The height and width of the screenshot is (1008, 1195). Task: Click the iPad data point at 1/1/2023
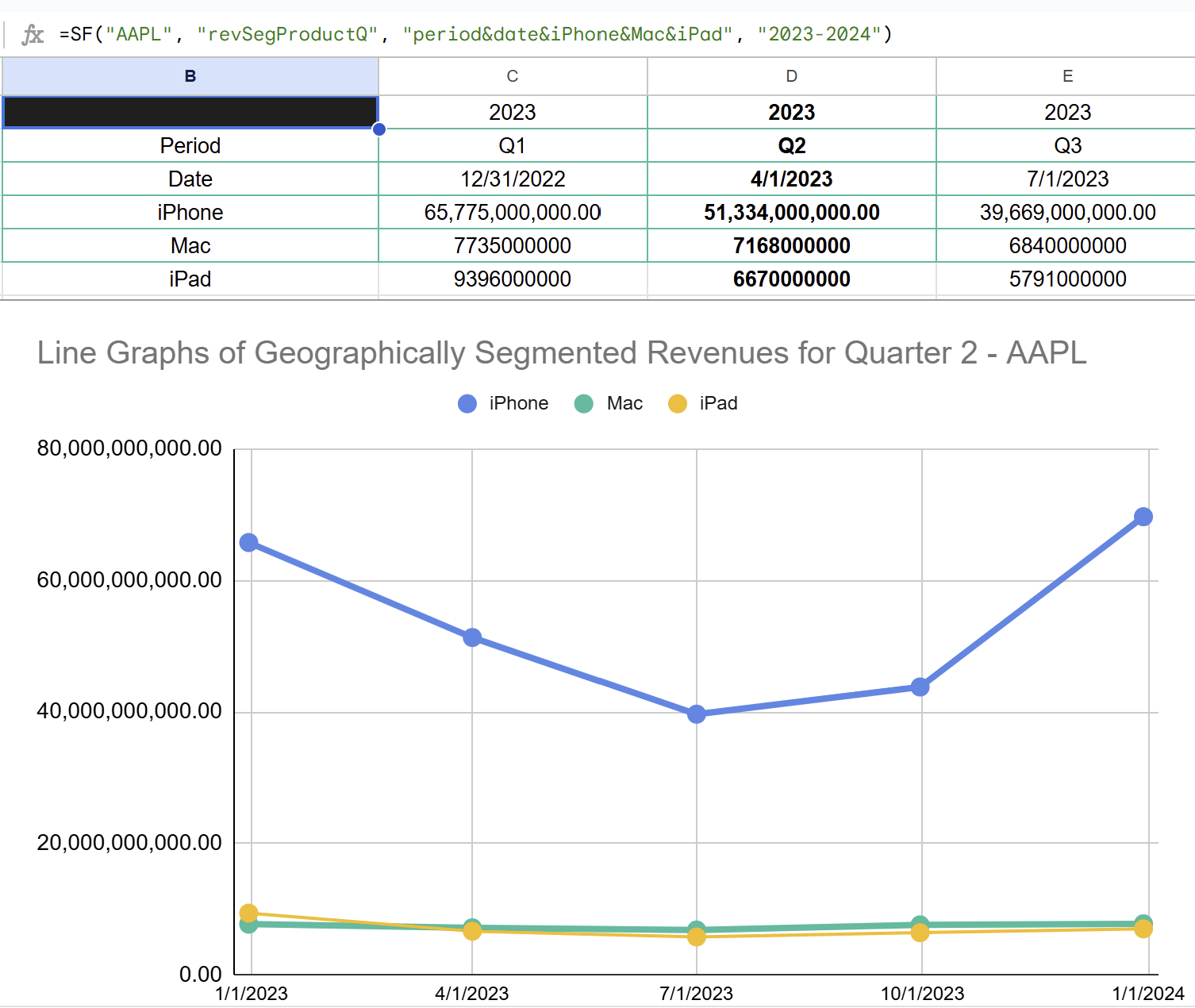click(249, 914)
